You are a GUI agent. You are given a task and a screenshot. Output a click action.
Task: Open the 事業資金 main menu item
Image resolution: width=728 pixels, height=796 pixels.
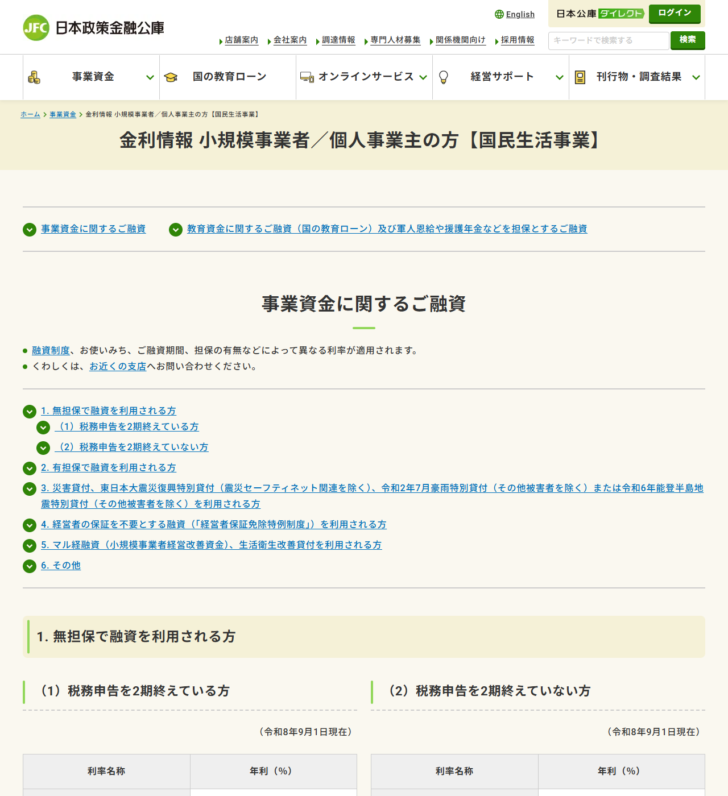point(91,77)
